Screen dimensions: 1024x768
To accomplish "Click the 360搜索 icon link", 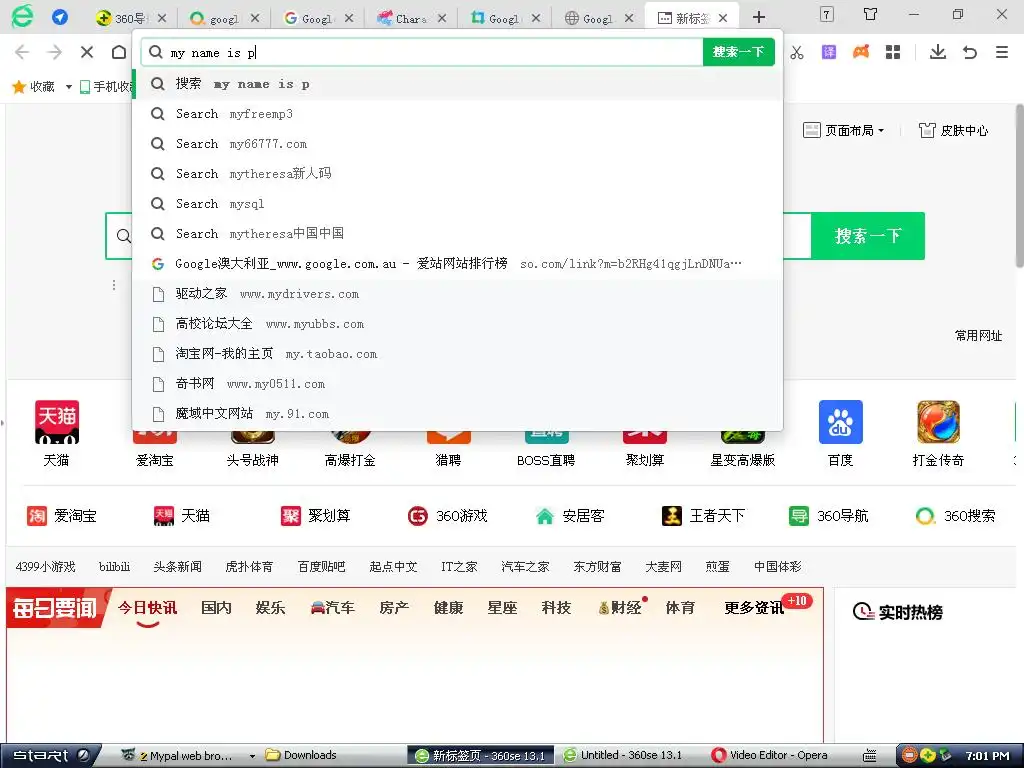I will point(955,516).
